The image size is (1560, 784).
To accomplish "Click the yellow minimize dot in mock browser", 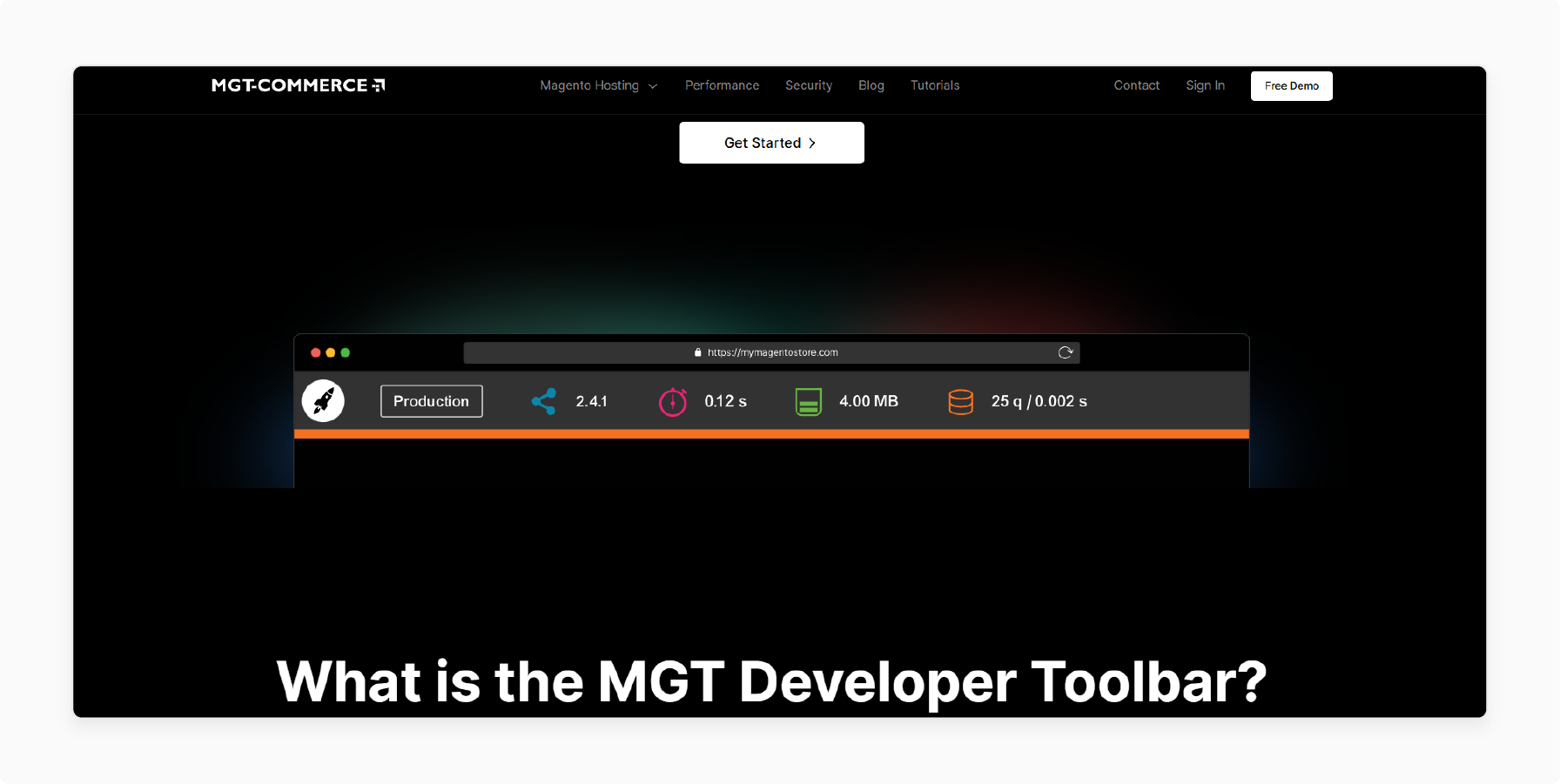I will [330, 352].
